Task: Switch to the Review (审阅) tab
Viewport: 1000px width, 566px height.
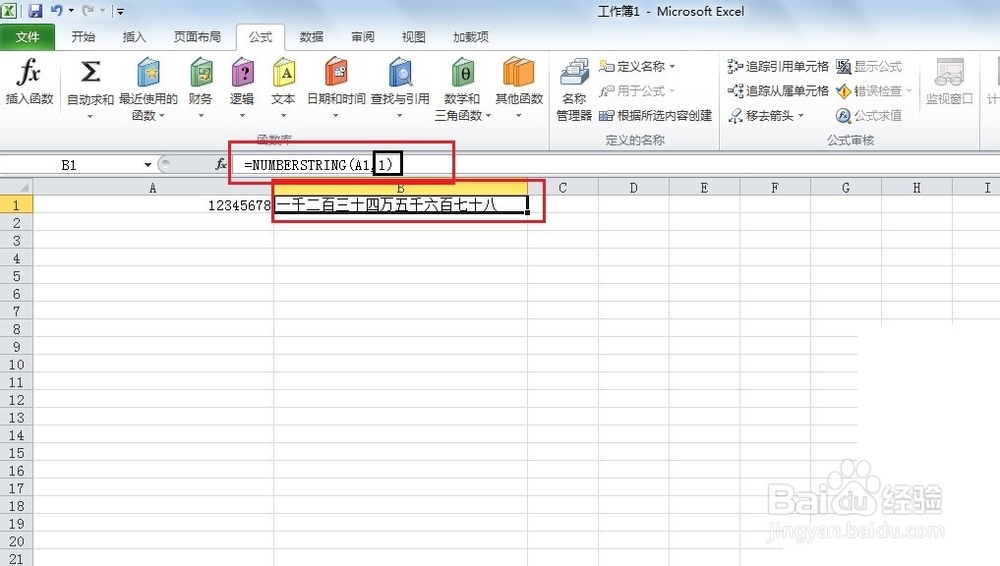Action: tap(362, 37)
